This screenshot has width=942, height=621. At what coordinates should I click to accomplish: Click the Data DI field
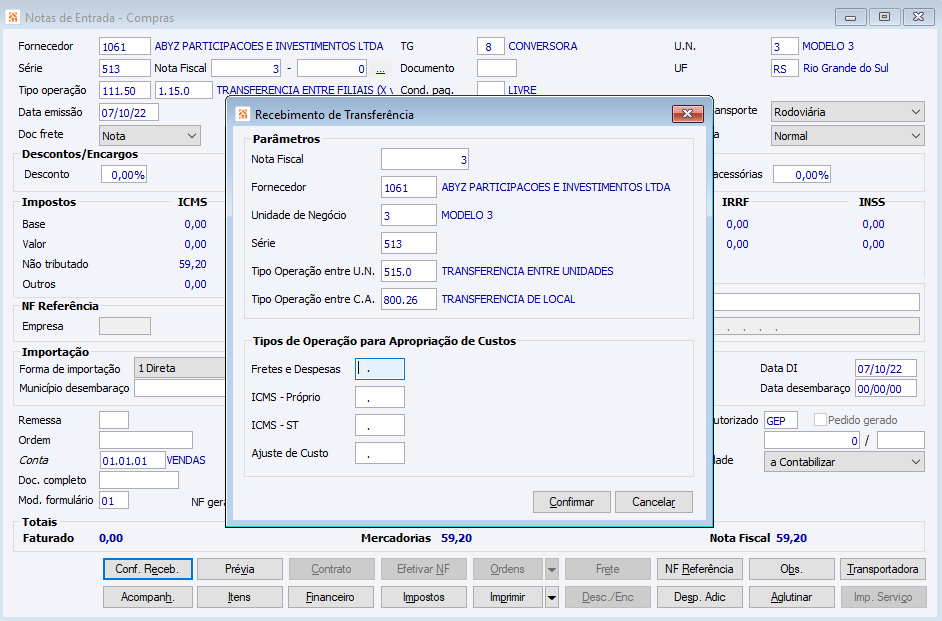(x=886, y=368)
